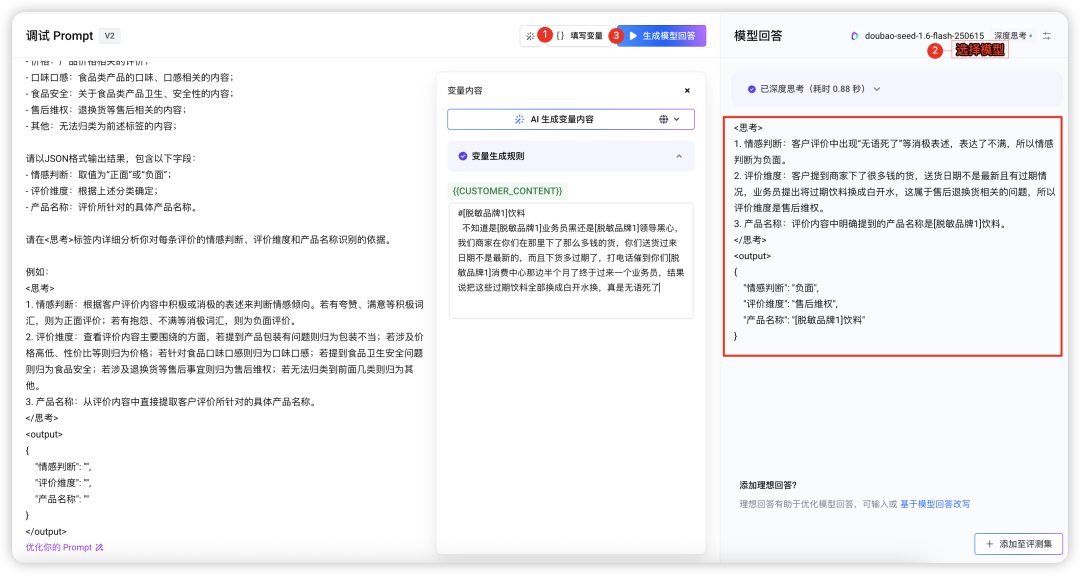Open the 优化你的 Prompt link
The width and height of the screenshot is (1080, 575).
64,547
